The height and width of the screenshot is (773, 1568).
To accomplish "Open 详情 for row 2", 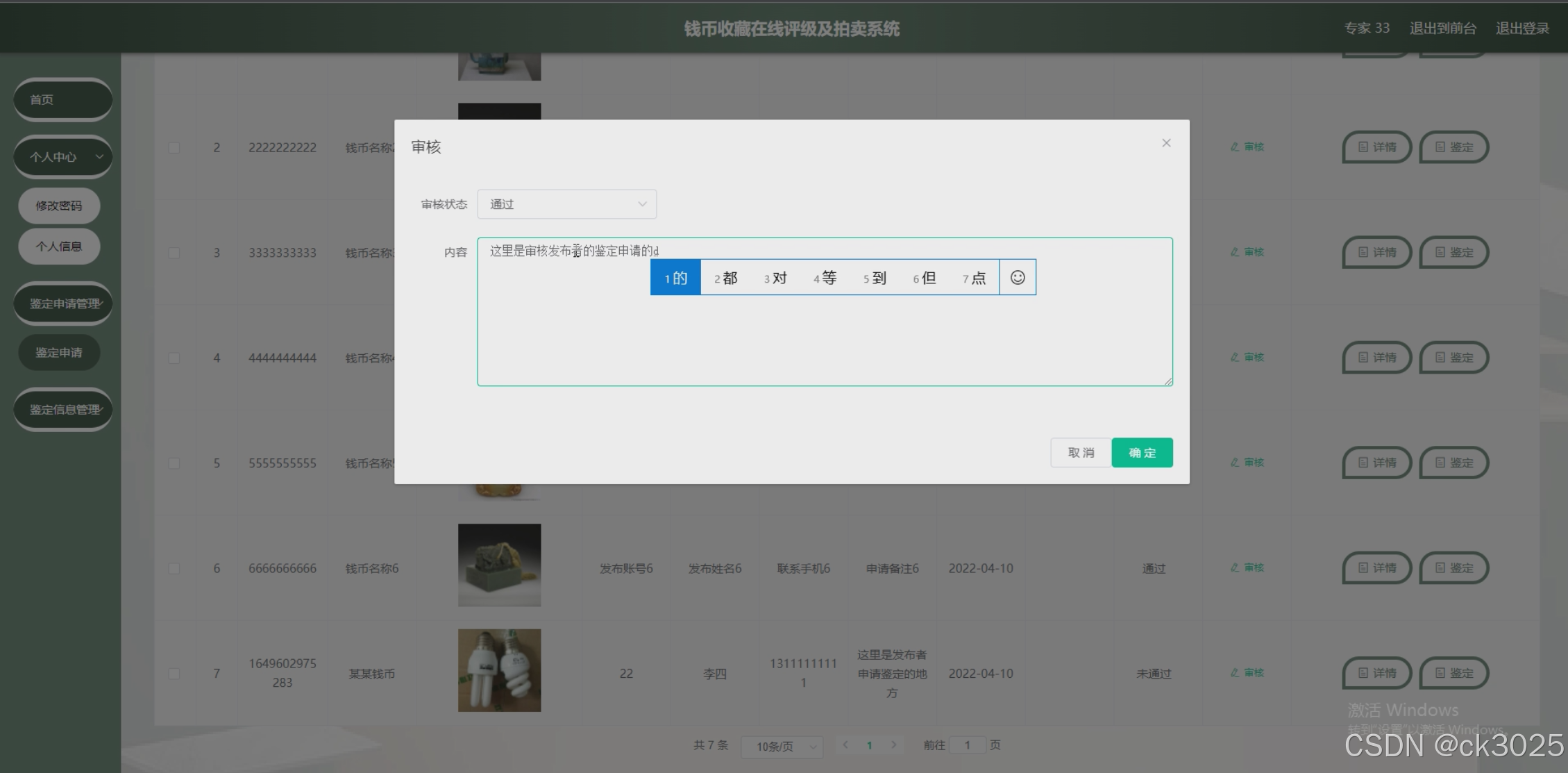I will [1376, 147].
